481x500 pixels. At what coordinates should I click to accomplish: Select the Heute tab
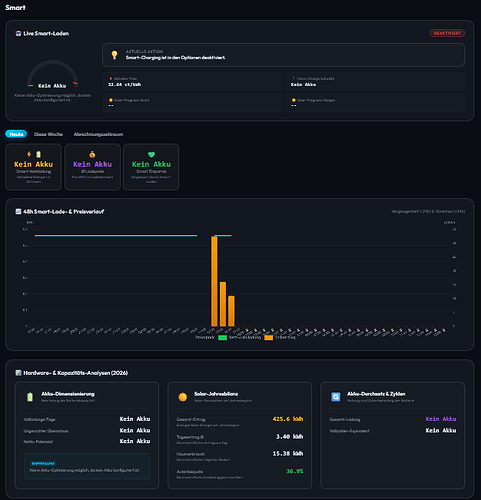pyautogui.click(x=16, y=134)
